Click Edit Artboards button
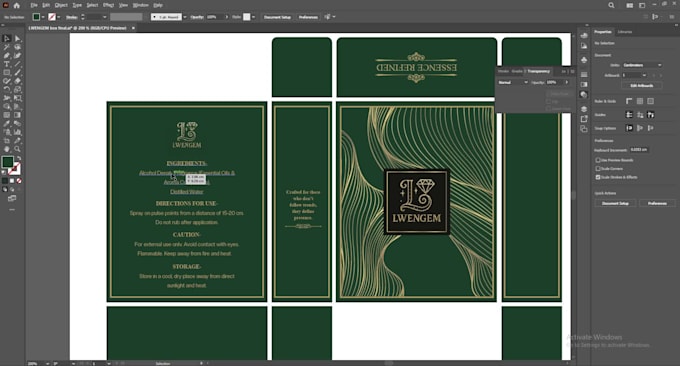680x366 pixels. click(642, 85)
